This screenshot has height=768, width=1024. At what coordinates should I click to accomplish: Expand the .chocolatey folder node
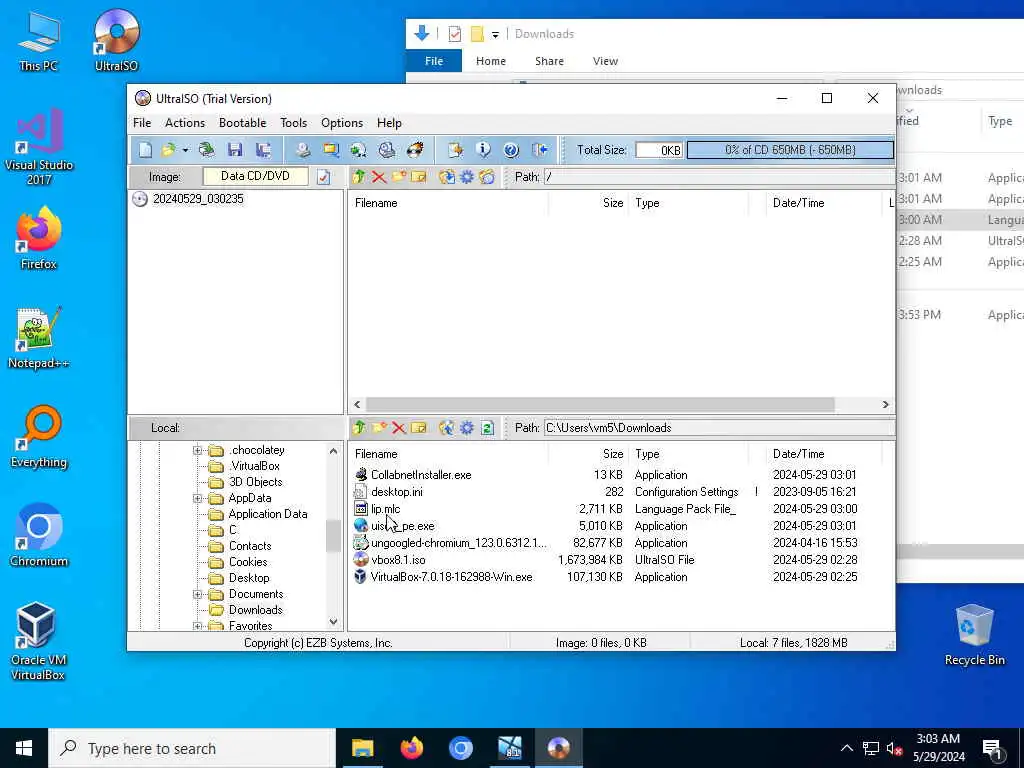[x=197, y=450]
